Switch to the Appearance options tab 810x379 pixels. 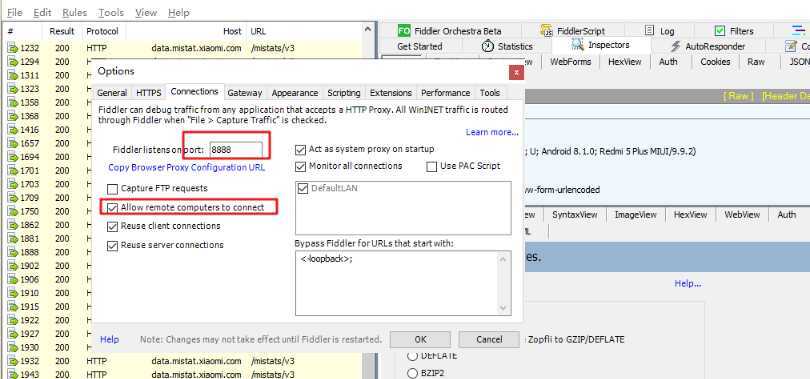tap(295, 93)
